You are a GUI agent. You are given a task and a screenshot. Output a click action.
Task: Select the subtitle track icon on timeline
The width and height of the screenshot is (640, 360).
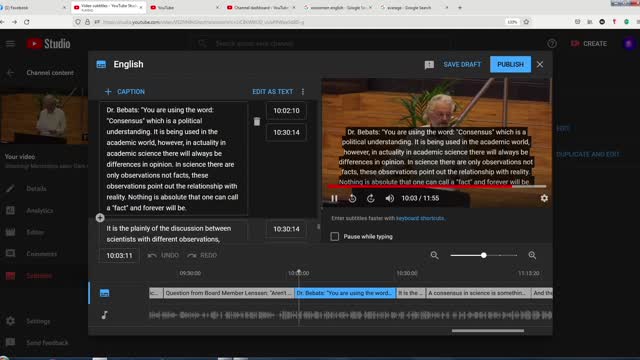[x=104, y=293]
